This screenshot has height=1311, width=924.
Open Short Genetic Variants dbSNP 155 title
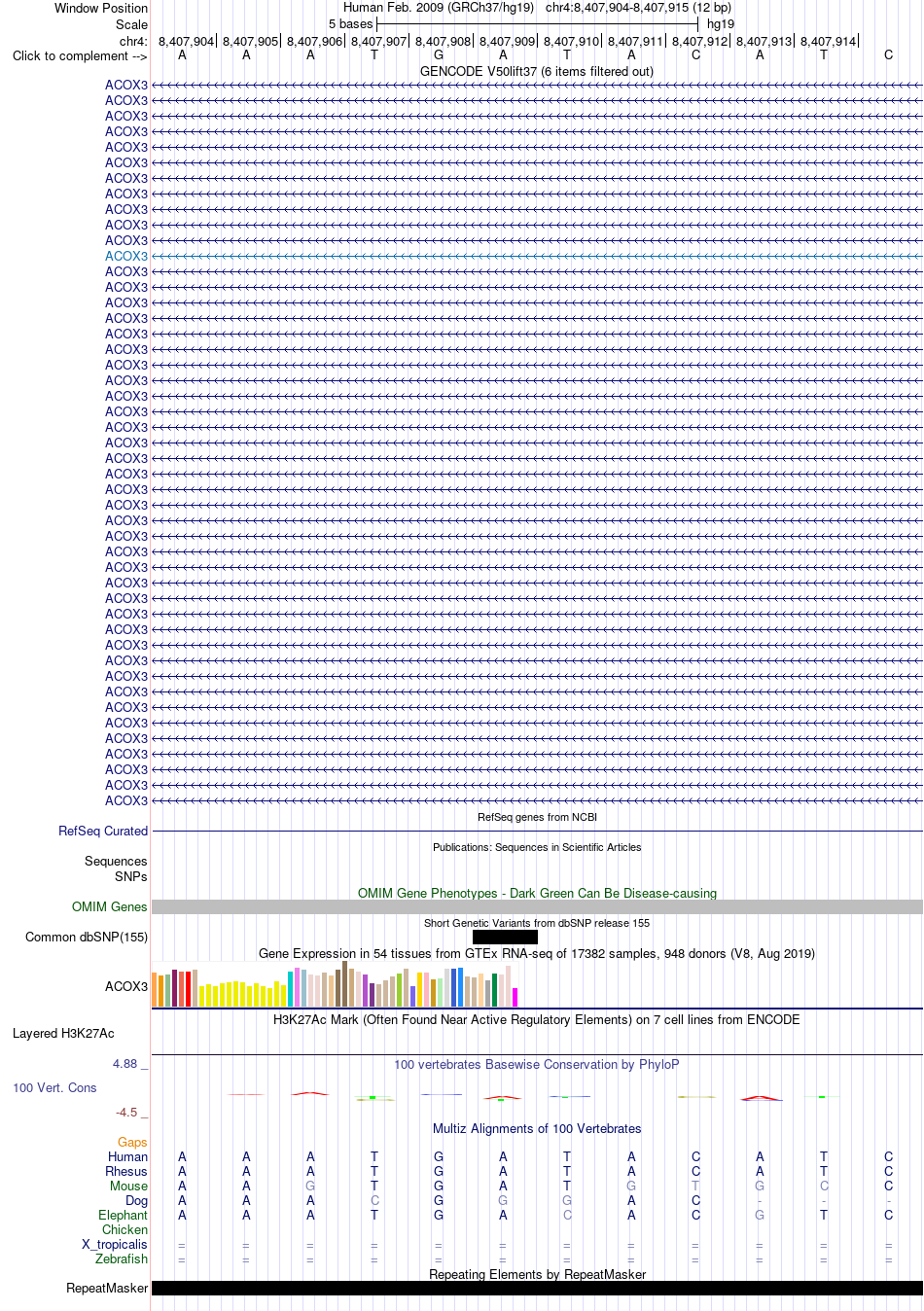coord(537,923)
